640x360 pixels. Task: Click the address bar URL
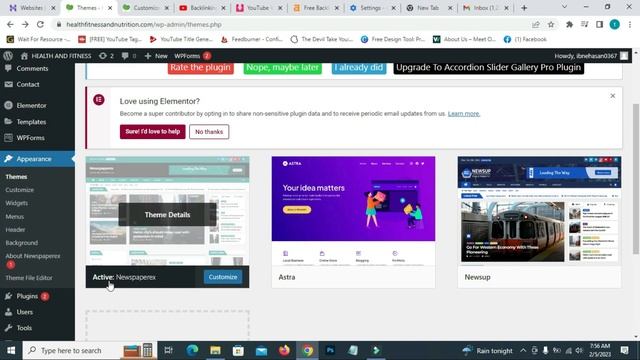coord(144,25)
